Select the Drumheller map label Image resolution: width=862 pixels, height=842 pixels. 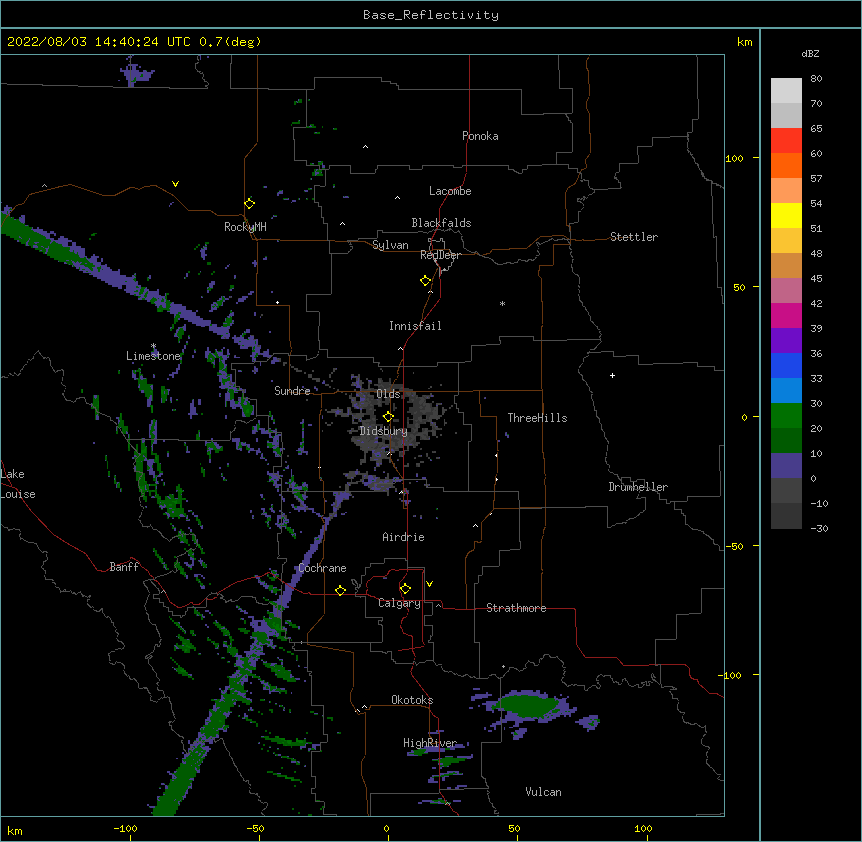point(638,487)
